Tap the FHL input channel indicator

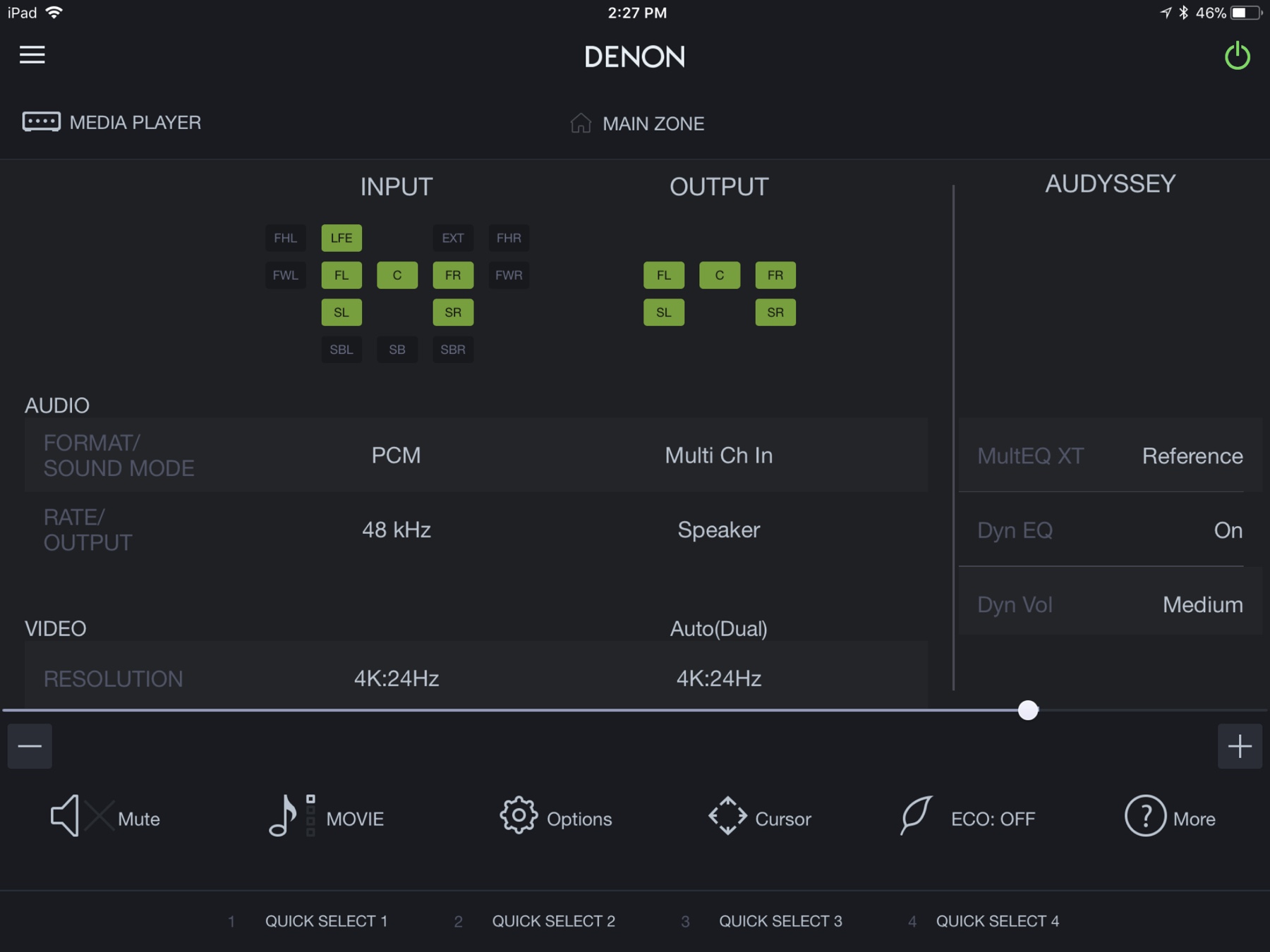286,238
